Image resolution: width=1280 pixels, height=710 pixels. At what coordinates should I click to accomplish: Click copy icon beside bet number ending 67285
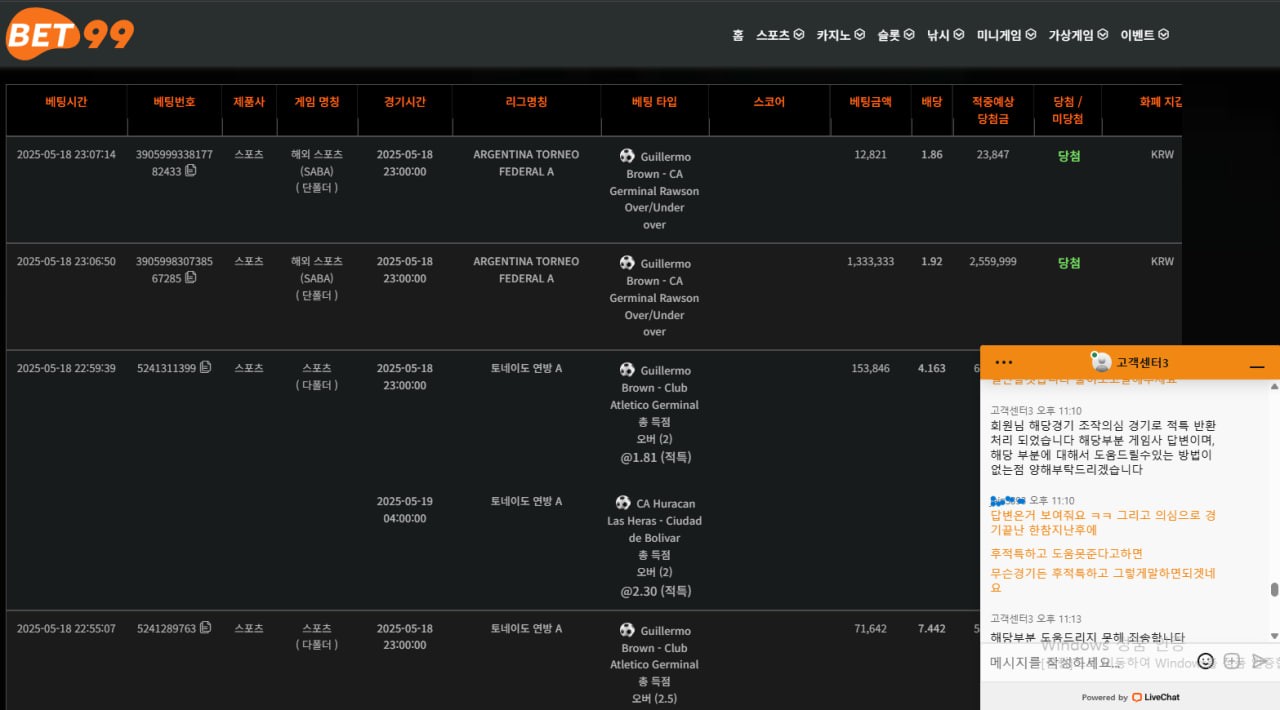tap(190, 278)
